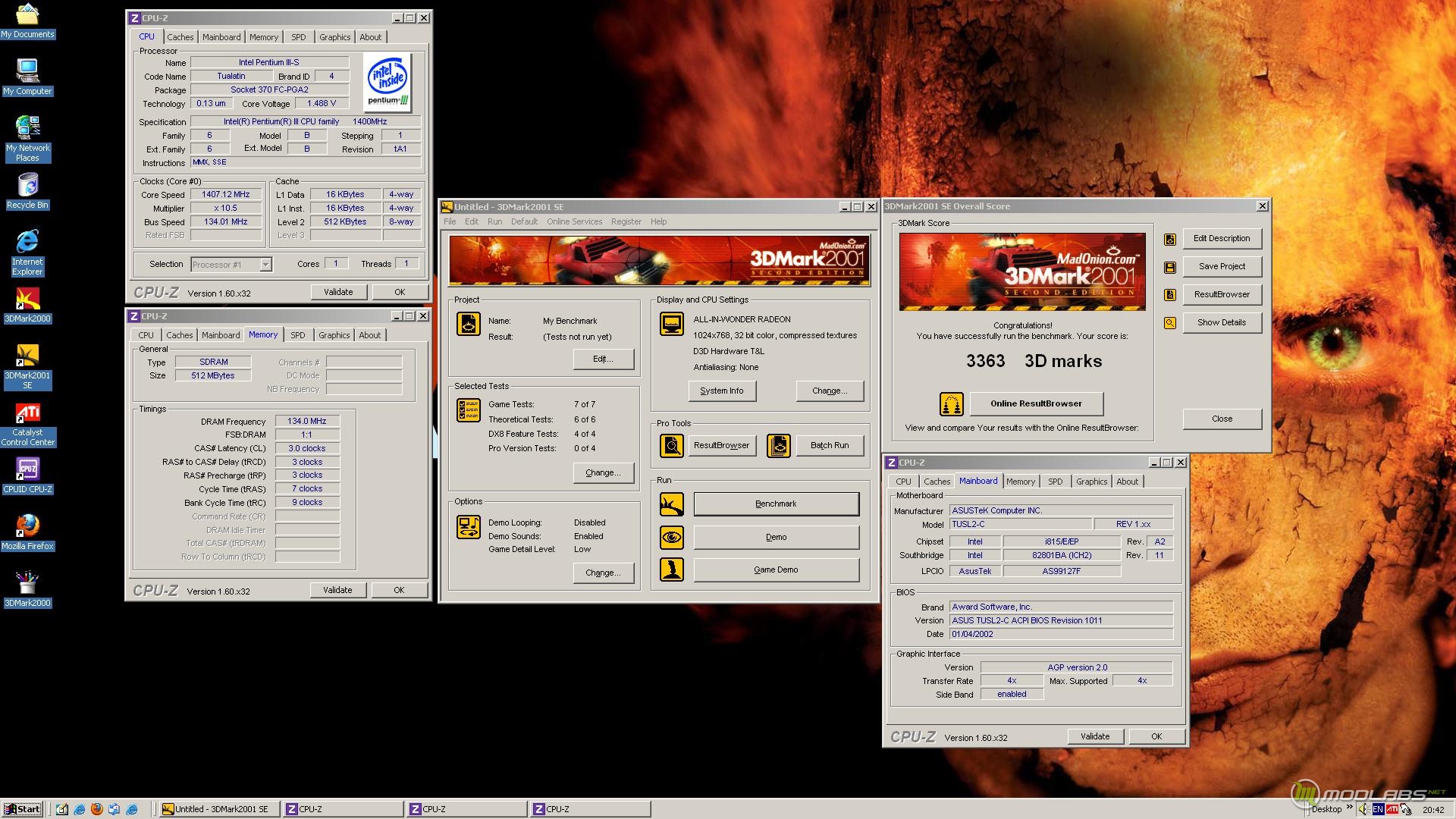This screenshot has width=1456, height=819.
Task: Click the Batch Run icon
Action: tap(778, 446)
